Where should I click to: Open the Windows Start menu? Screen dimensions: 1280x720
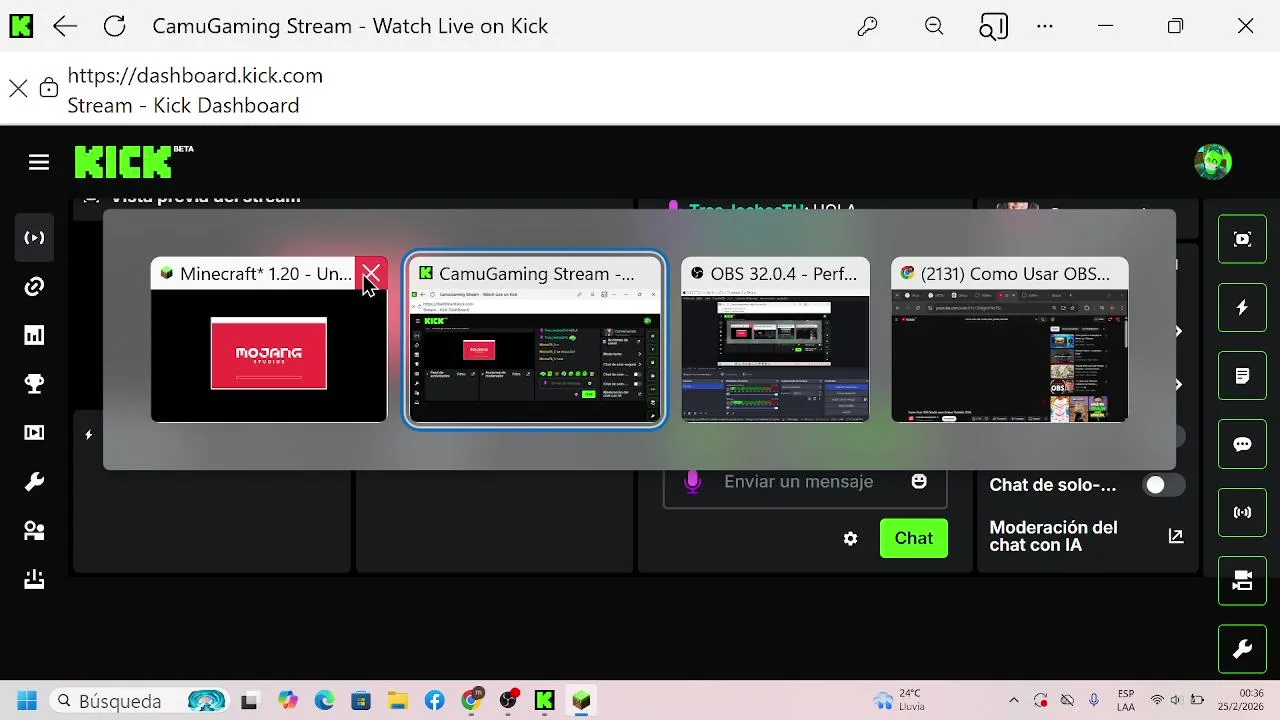pos(27,701)
